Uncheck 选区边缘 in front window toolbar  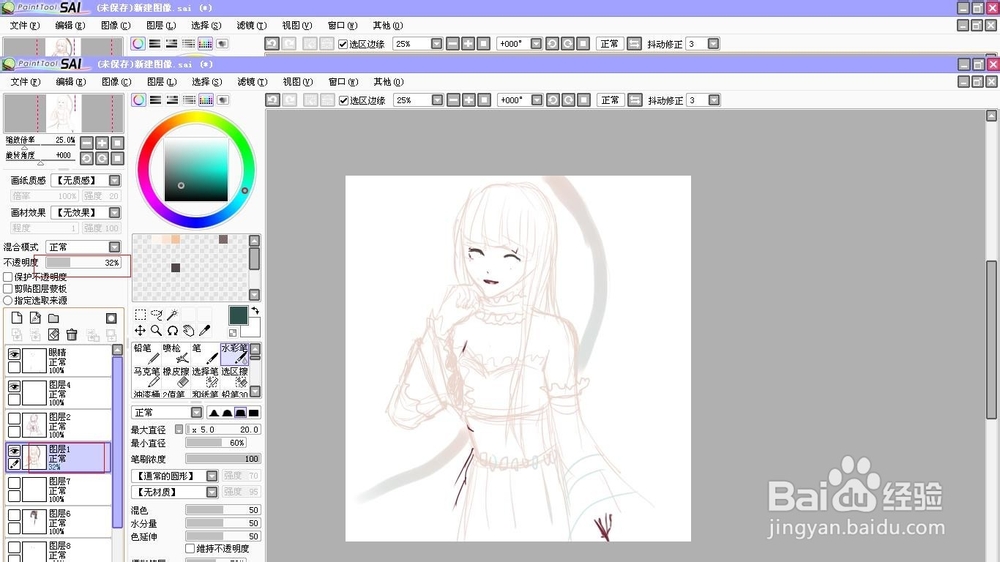344,101
